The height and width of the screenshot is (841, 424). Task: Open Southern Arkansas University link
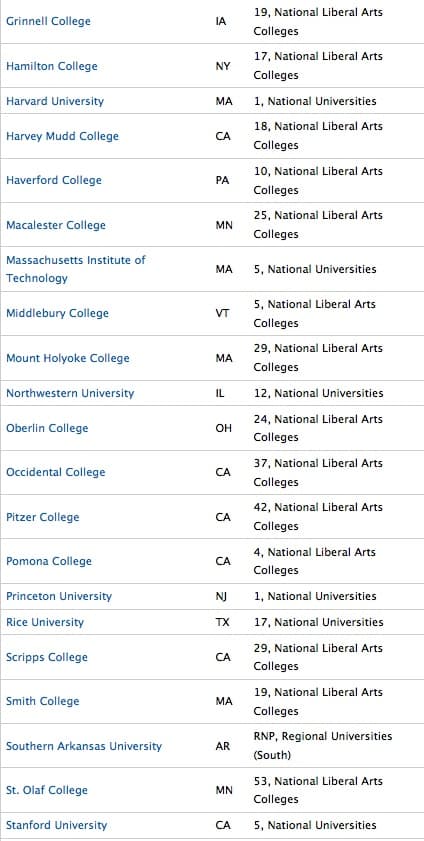point(84,746)
